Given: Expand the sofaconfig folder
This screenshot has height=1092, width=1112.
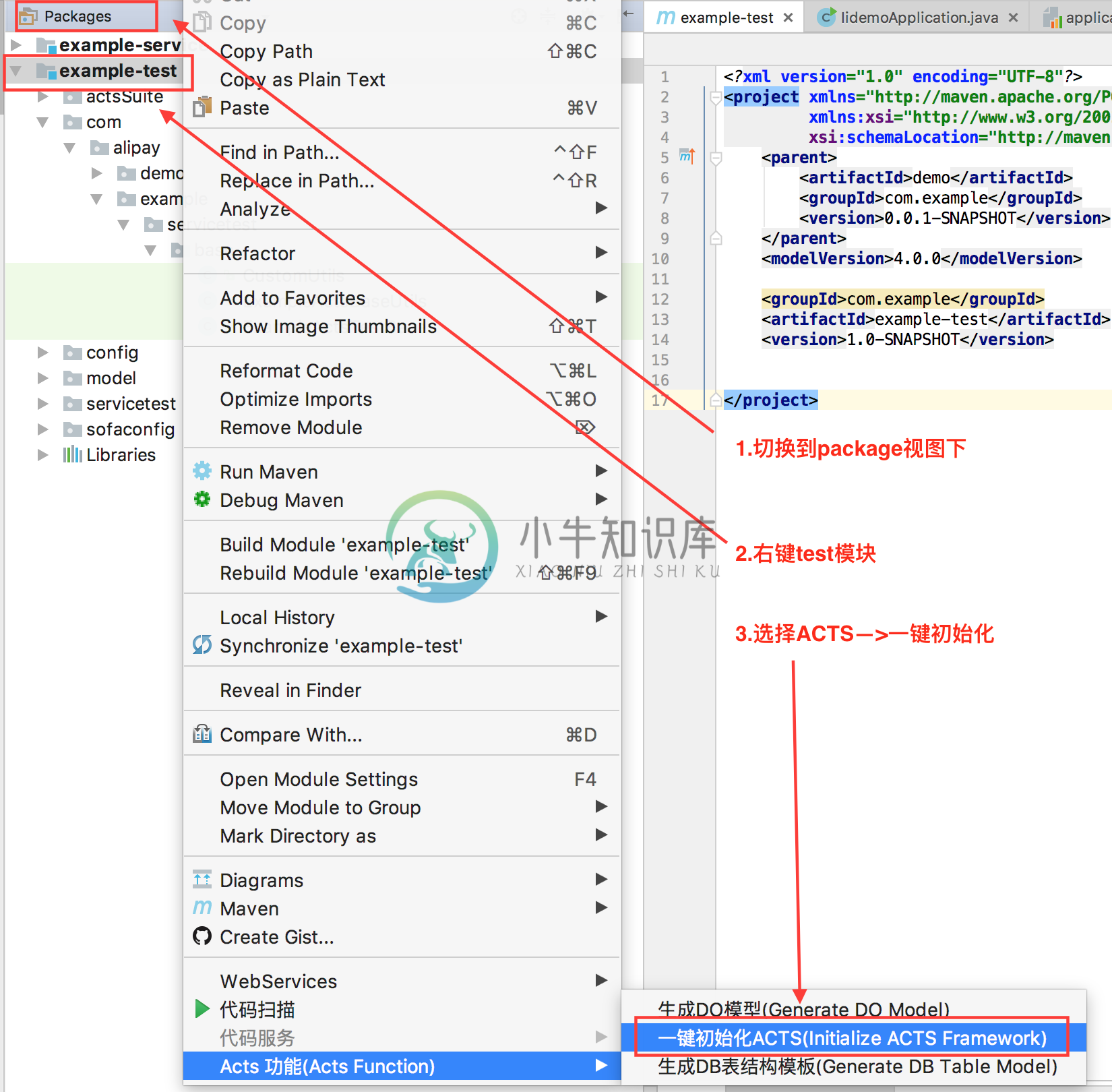Looking at the screenshot, I should pos(42,429).
